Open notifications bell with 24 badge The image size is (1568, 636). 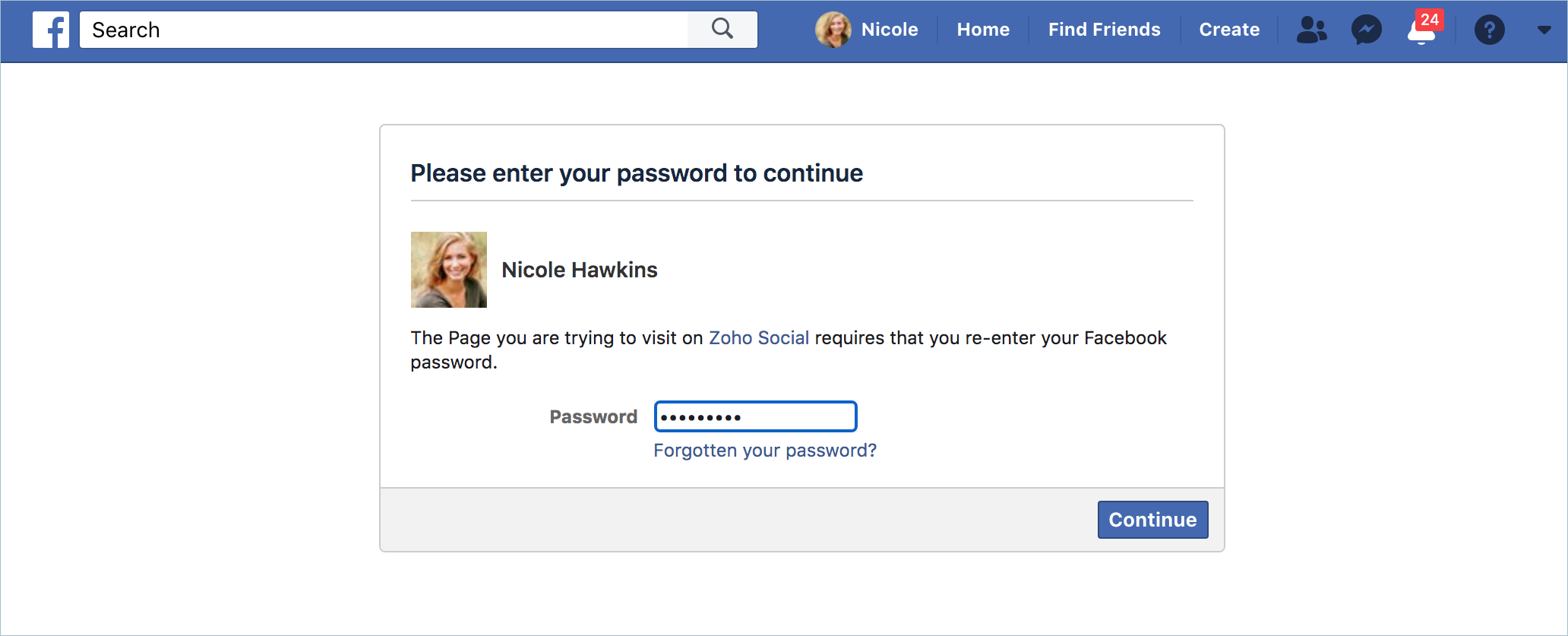[x=1422, y=29]
